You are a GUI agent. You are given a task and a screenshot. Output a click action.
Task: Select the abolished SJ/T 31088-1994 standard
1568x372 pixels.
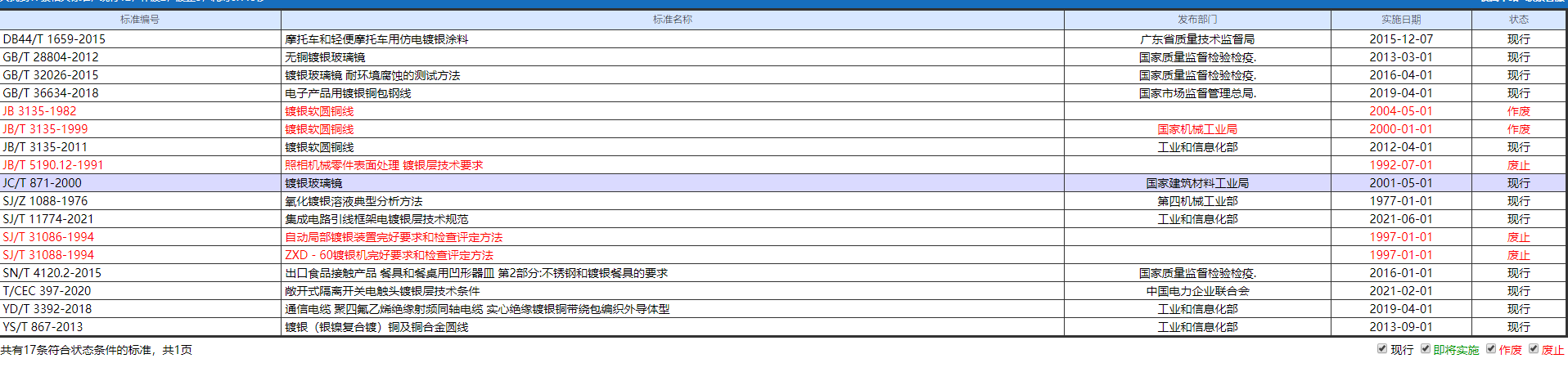coord(48,255)
